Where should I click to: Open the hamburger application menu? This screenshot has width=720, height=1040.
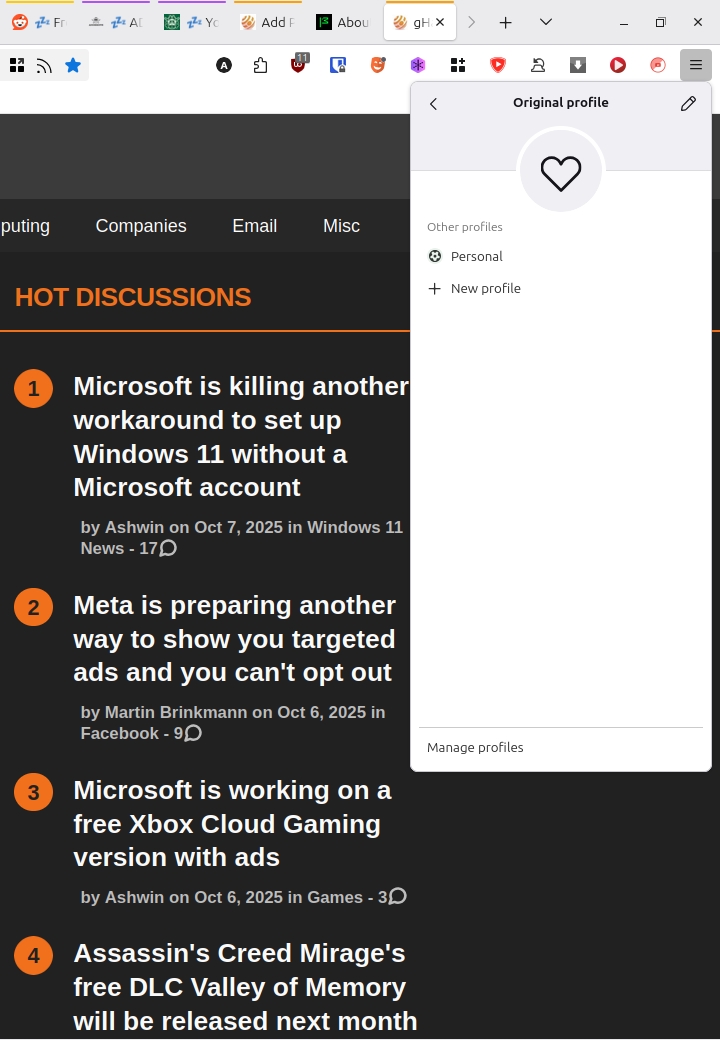click(695, 65)
